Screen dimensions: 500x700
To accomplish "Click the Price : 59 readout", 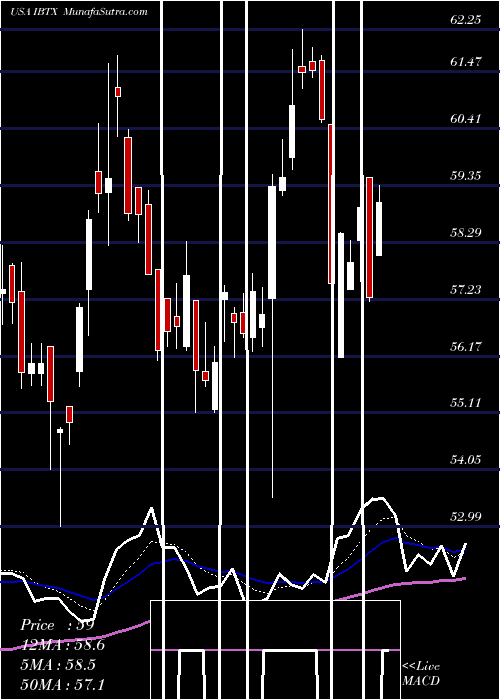I will click(57, 625).
